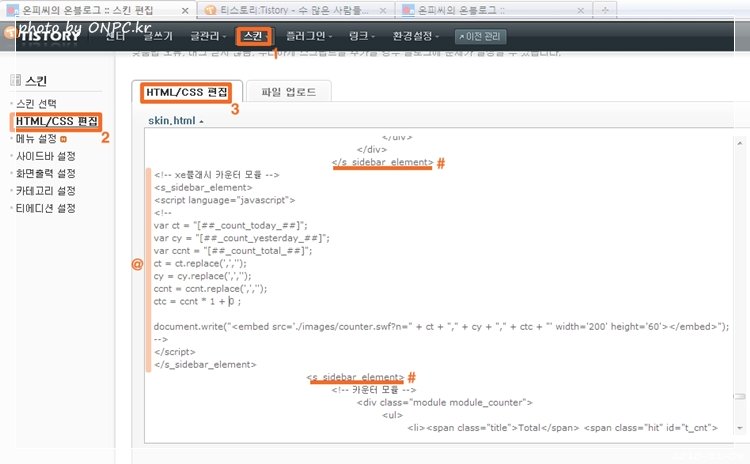
Task: Open 화면출력 설정
Action: pyautogui.click(x=45, y=173)
